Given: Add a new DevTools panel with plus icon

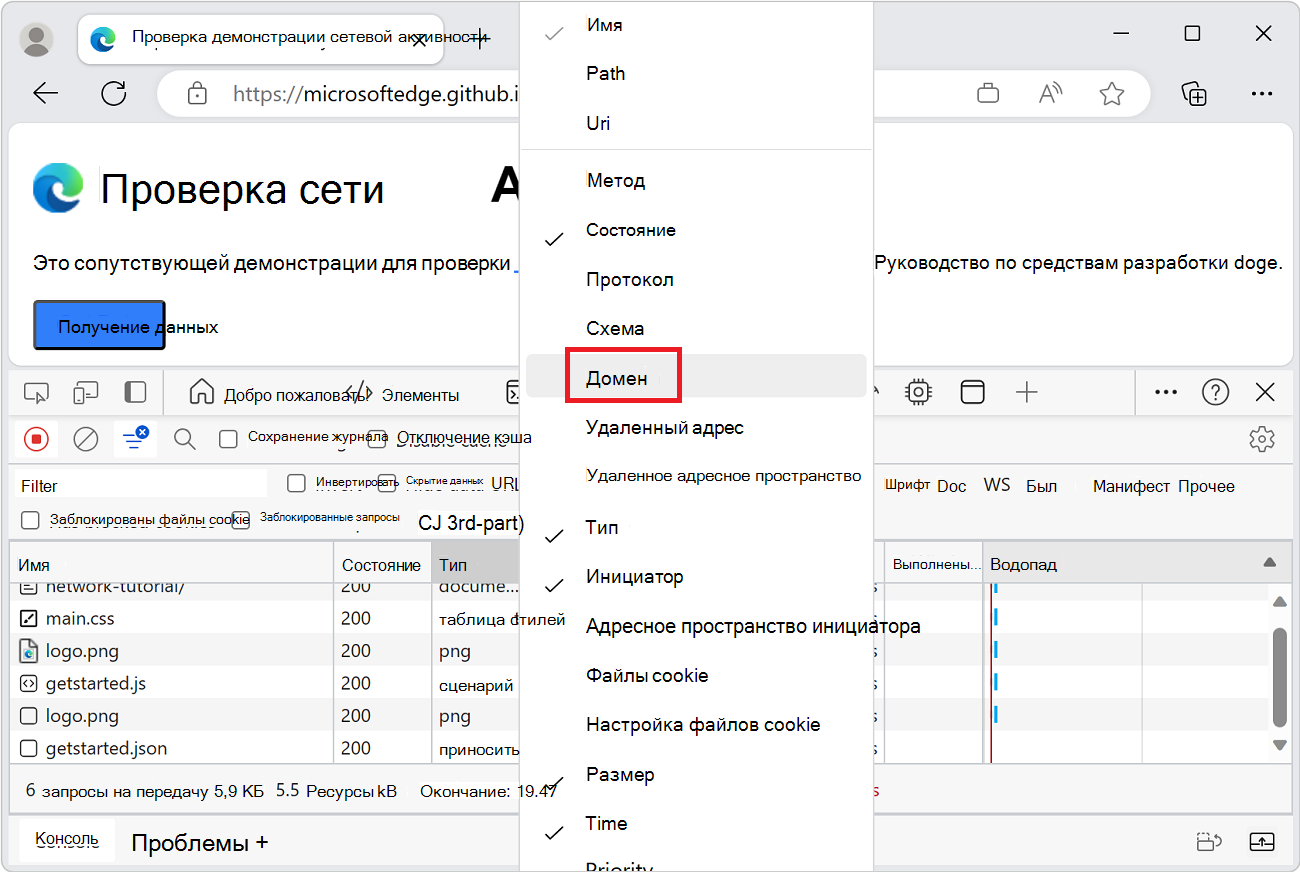Looking at the screenshot, I should (1026, 392).
